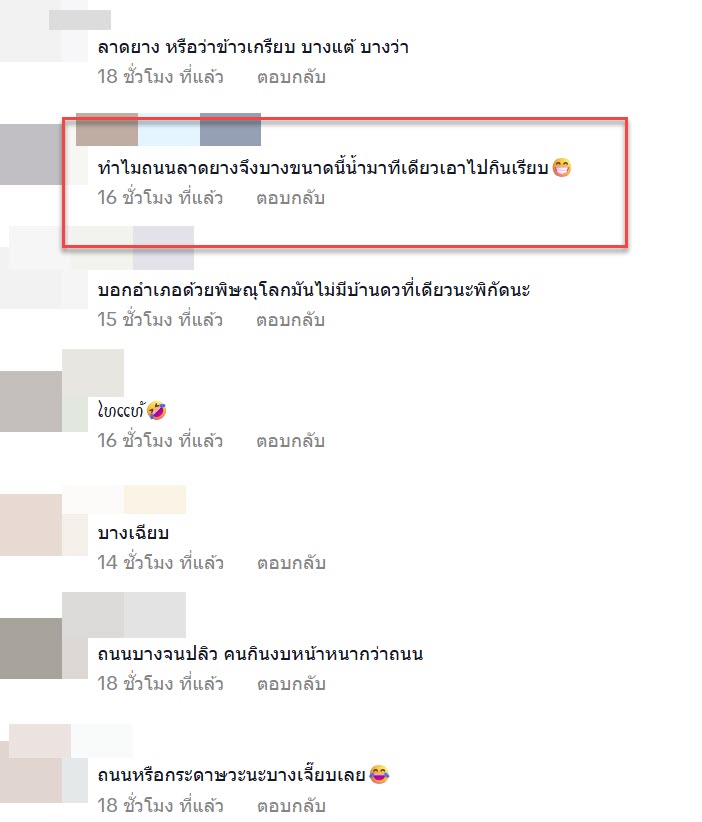Open the 15 ชั่วโมง ที่แล้ว timestamp
Image resolution: width=702 pixels, height=822 pixels.
coord(160,319)
